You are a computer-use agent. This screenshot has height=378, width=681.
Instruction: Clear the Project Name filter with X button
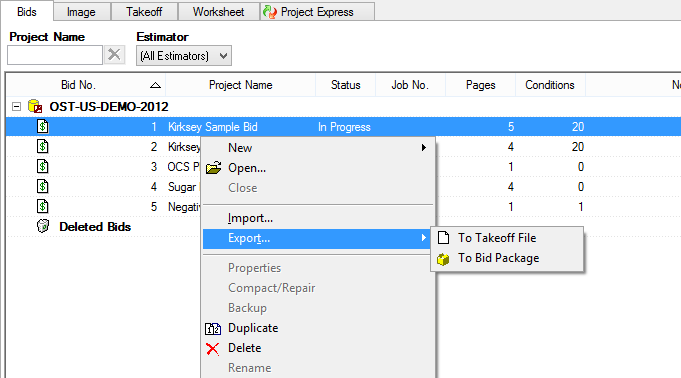(x=114, y=55)
